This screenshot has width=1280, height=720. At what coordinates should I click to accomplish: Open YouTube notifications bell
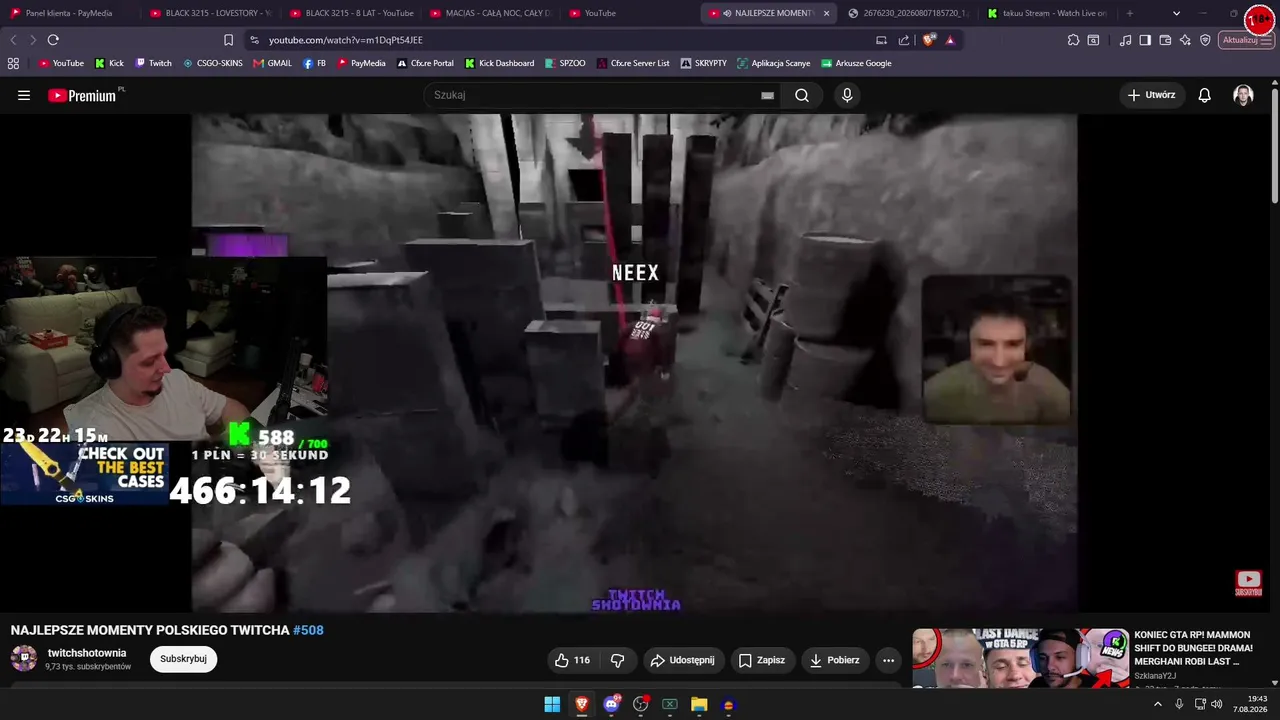(1205, 95)
